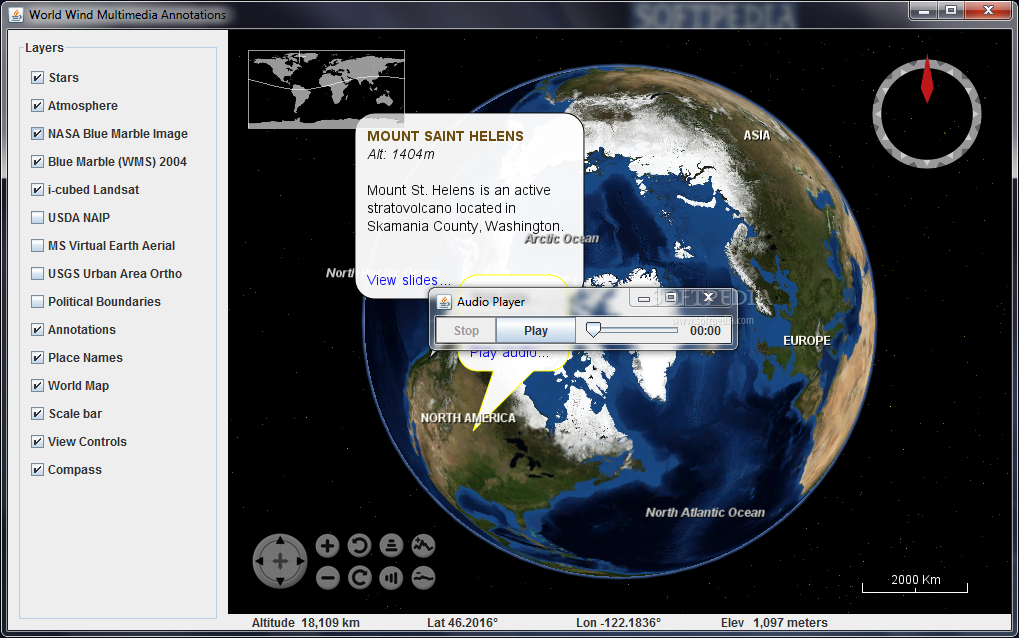Decrease vertical exaggeration with flat terrain icon

tap(423, 578)
